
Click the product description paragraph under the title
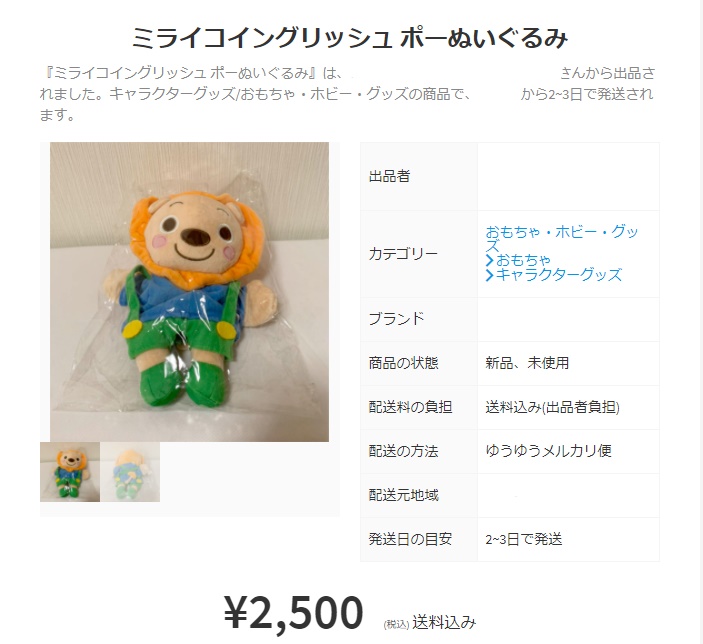click(x=347, y=94)
